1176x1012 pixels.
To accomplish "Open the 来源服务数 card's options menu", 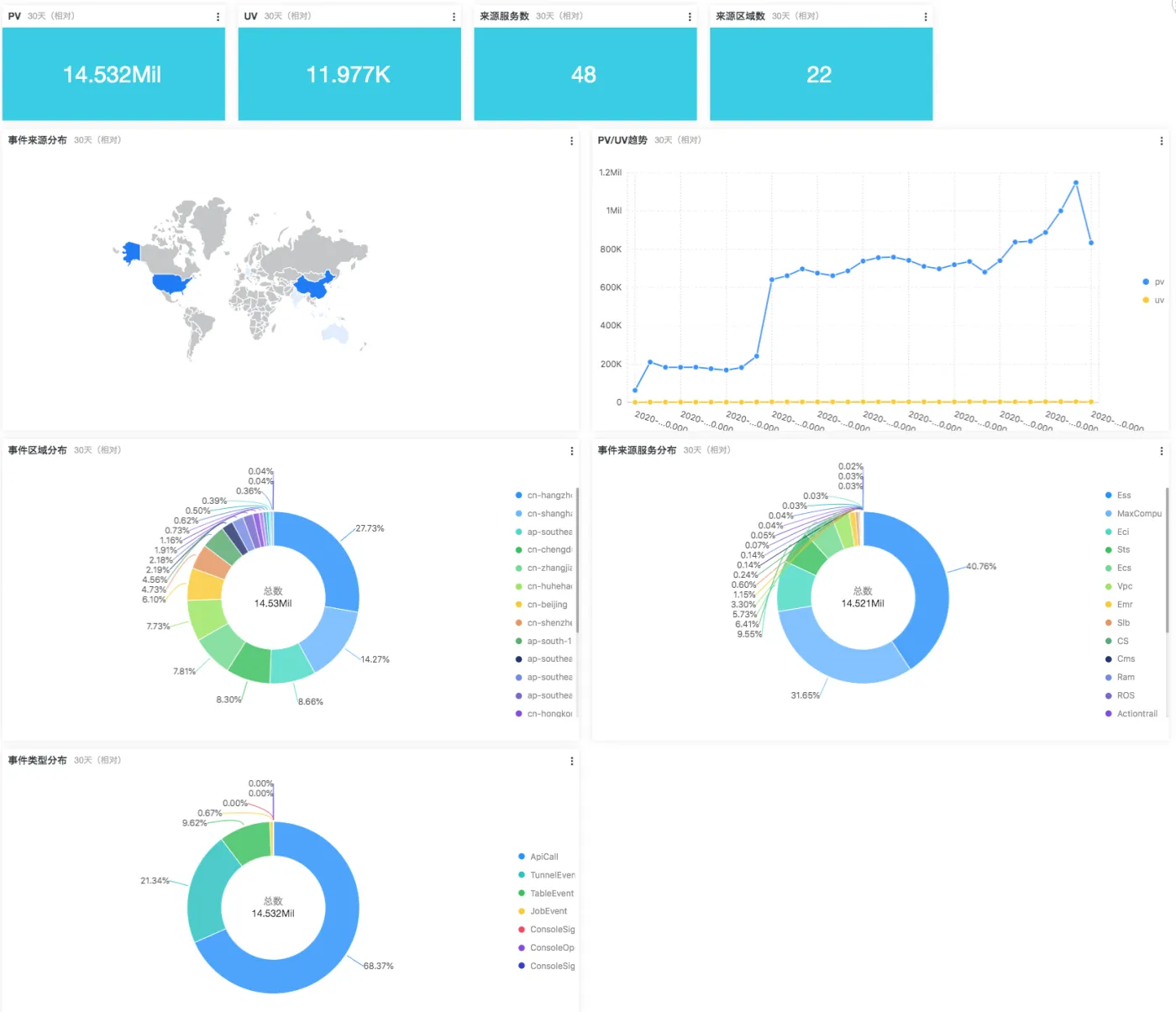I will [x=690, y=17].
